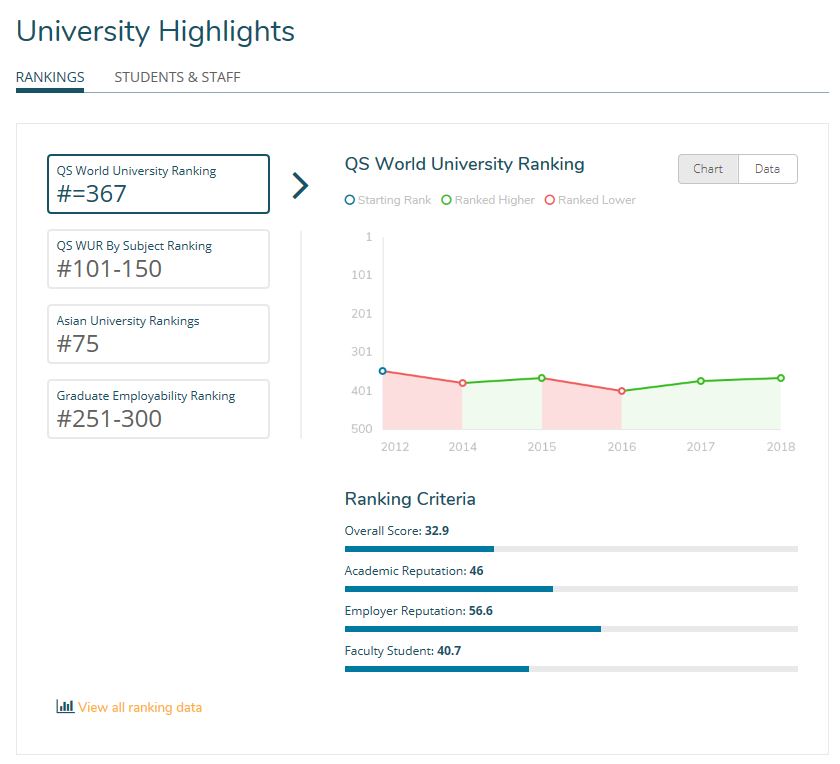Click the '2015' x-axis label
Screen dimensions: 840x764
542,447
